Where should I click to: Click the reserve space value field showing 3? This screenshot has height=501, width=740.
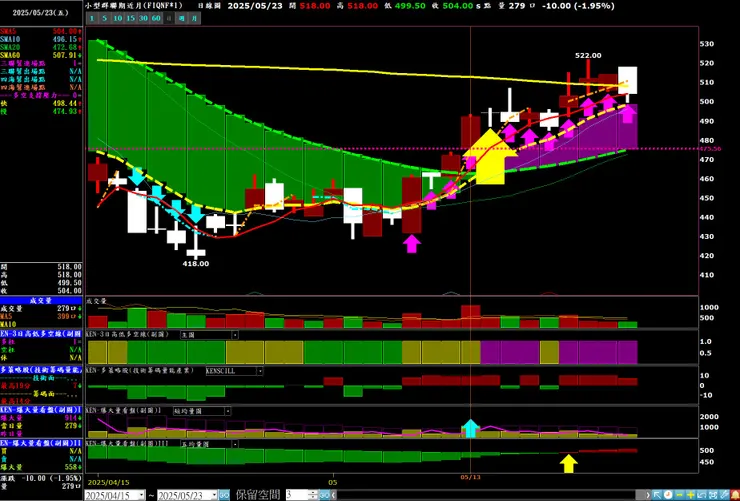[297, 495]
